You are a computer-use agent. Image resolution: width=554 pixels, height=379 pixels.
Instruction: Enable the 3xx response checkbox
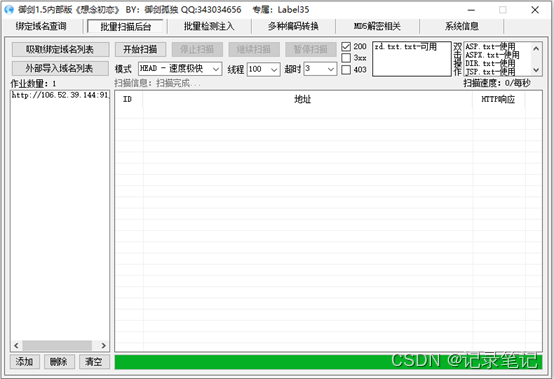click(x=346, y=58)
